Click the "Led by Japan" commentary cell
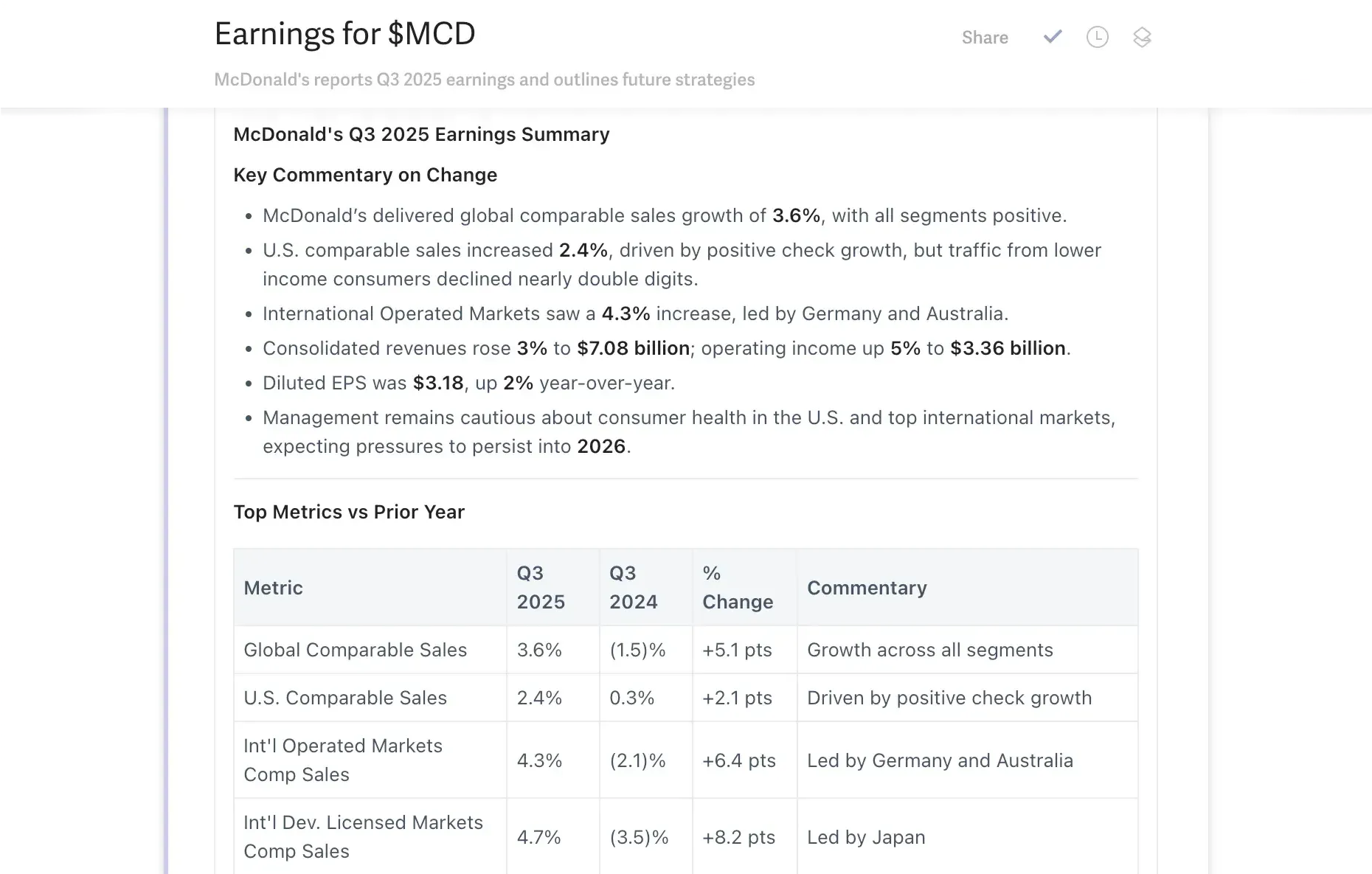Screen dimensions: 1372x874 pyautogui.click(x=866, y=837)
